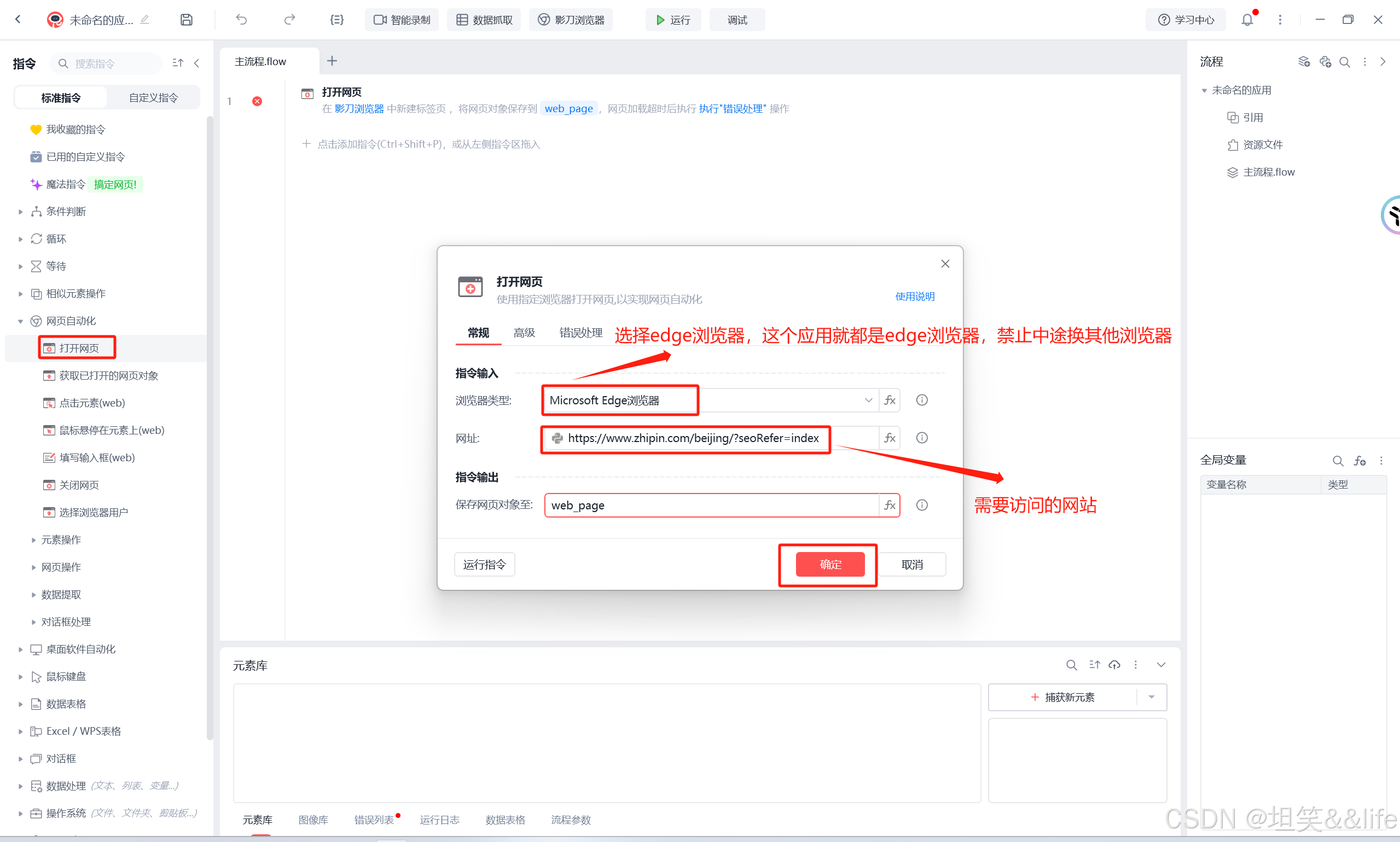Click 捕获新元素 button
This screenshot has width=1400, height=842.
(1062, 698)
